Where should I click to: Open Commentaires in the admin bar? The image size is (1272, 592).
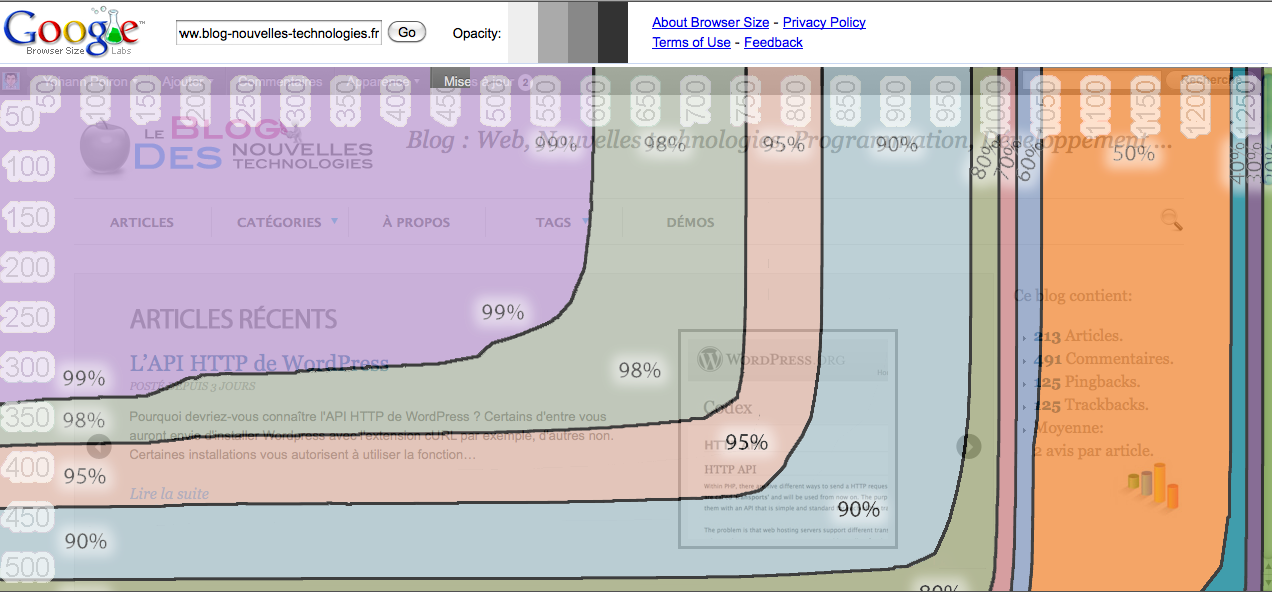(x=278, y=82)
